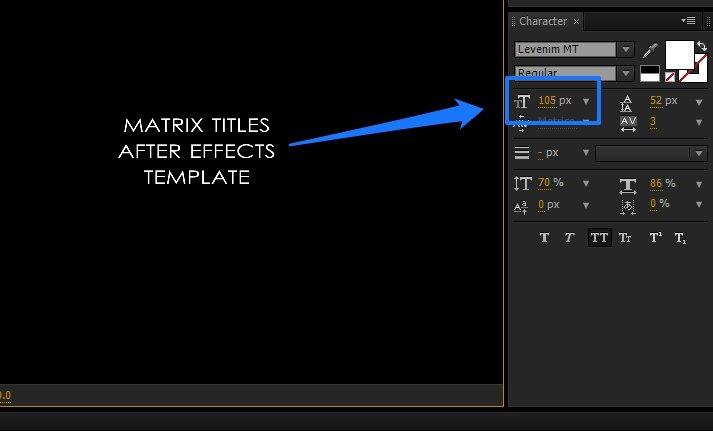Click the MATRIX TITLES text line
The height and width of the screenshot is (431, 713).
(x=196, y=125)
